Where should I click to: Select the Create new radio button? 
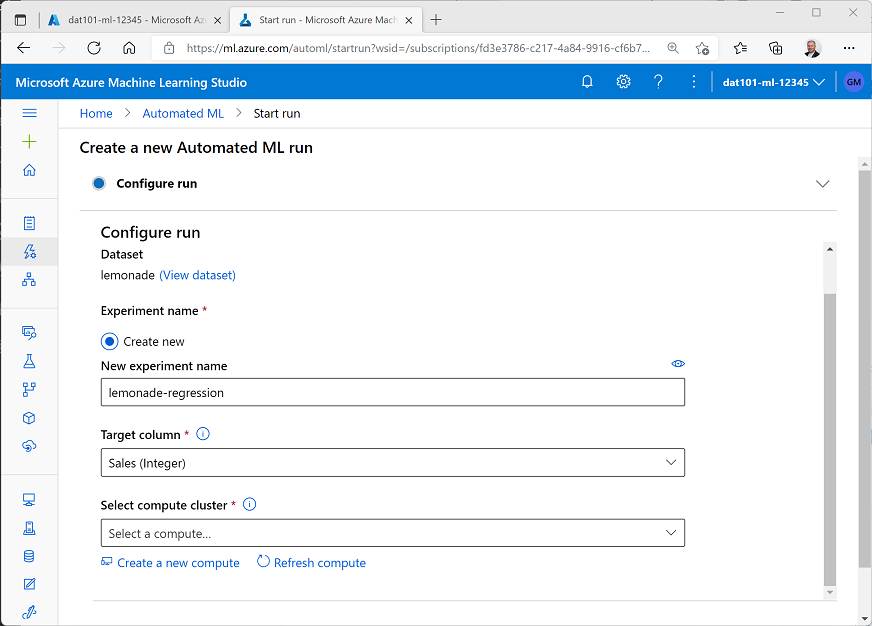tap(109, 341)
